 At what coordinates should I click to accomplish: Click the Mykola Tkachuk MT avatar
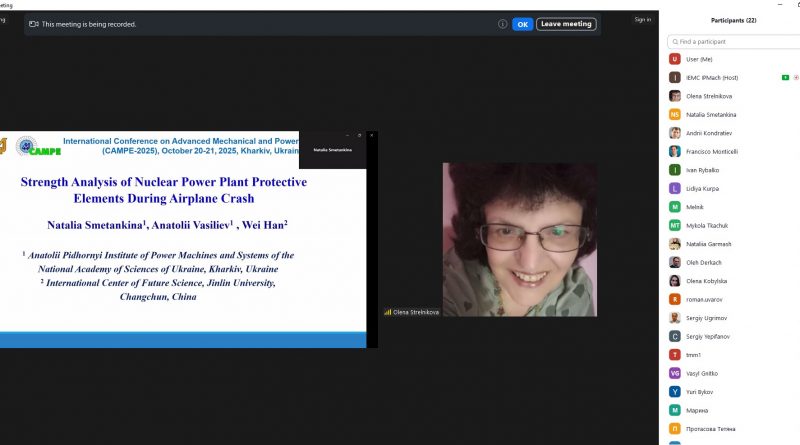[x=675, y=225]
